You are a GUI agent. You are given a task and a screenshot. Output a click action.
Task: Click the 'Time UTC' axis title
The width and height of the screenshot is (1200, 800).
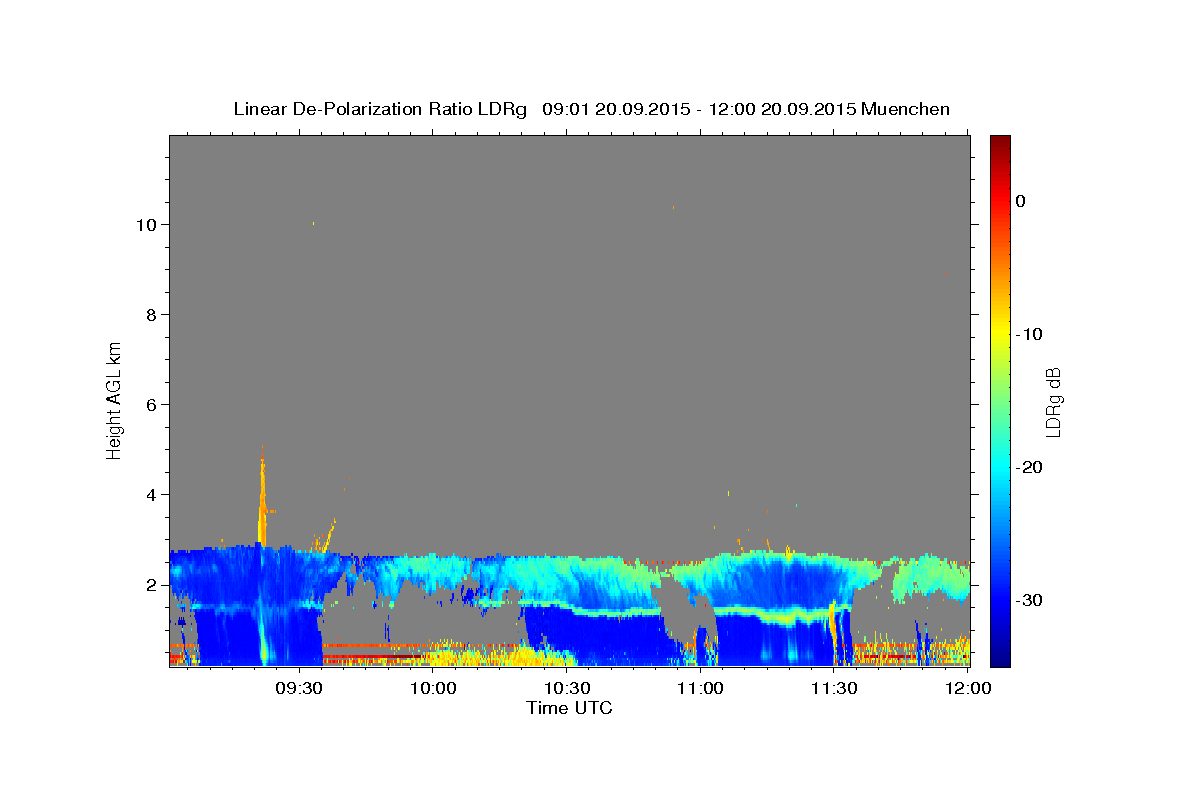click(569, 708)
